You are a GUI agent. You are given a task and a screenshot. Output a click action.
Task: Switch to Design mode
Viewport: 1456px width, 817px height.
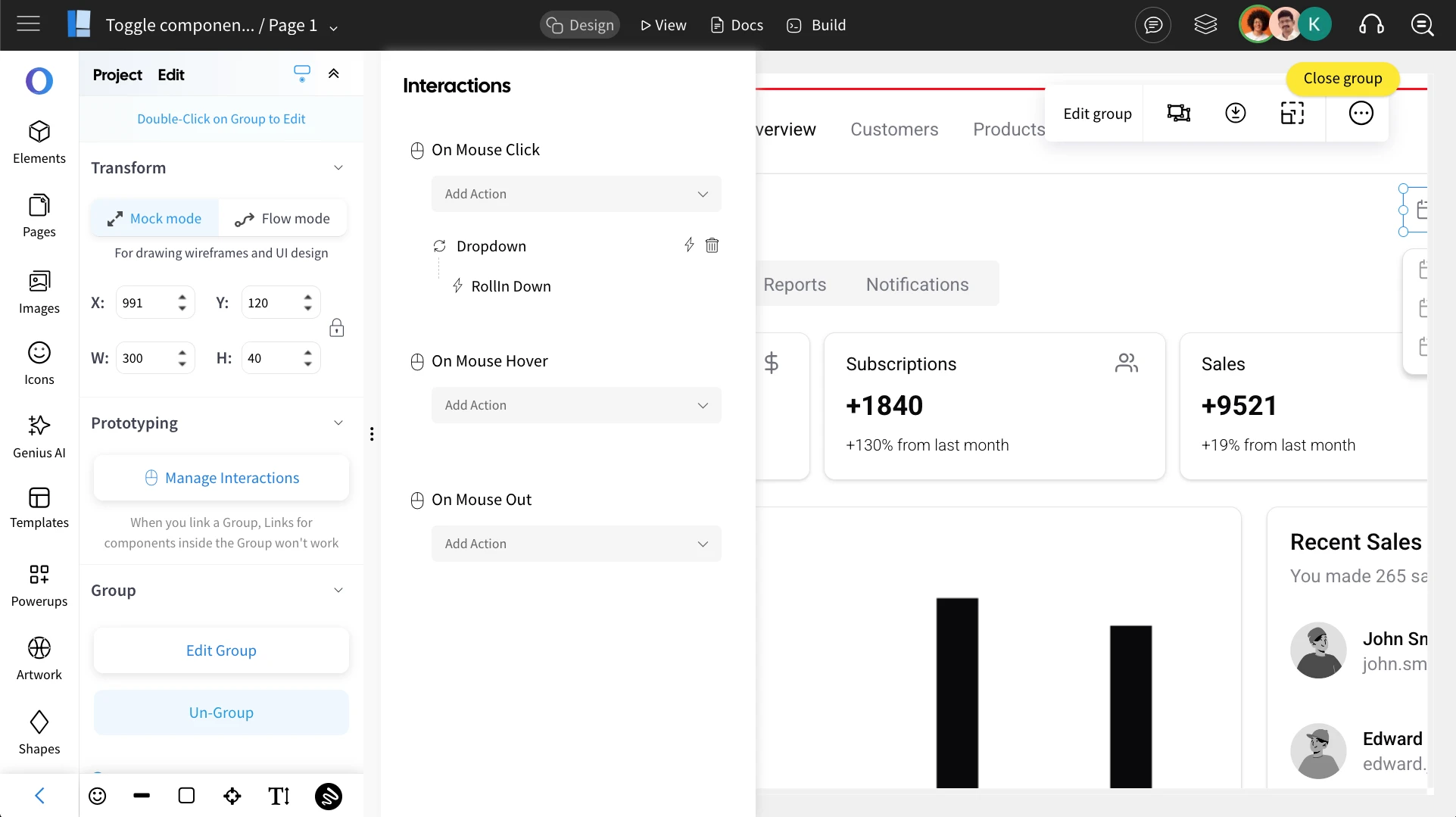click(580, 25)
